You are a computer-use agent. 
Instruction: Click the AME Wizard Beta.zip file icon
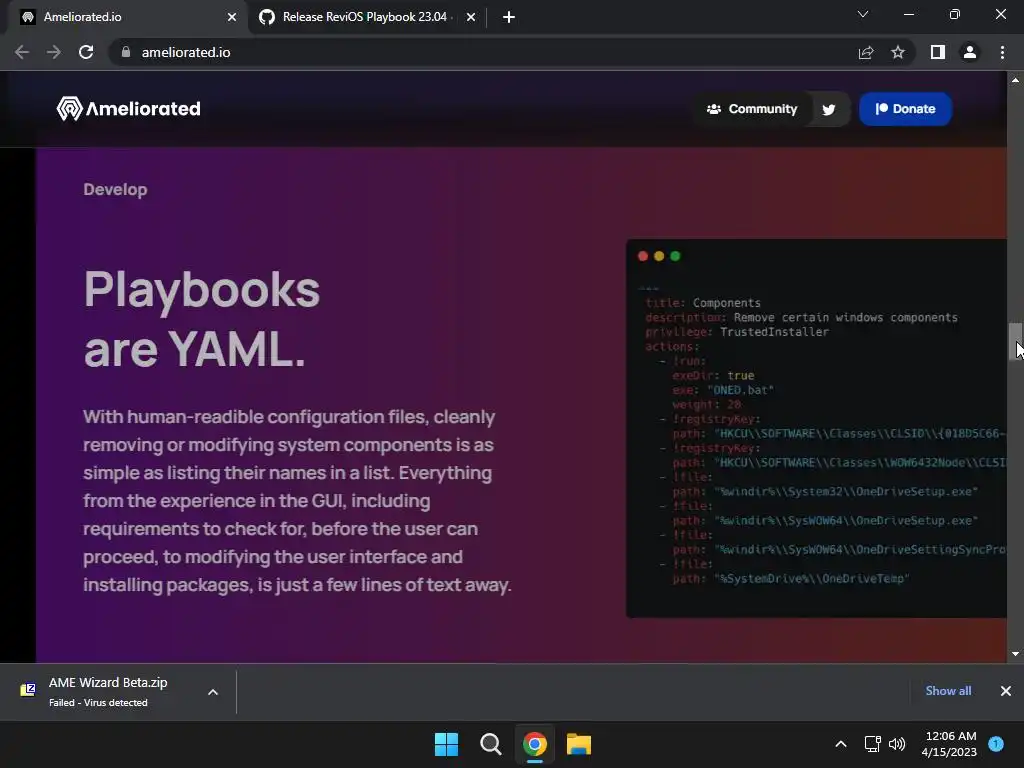(27, 690)
